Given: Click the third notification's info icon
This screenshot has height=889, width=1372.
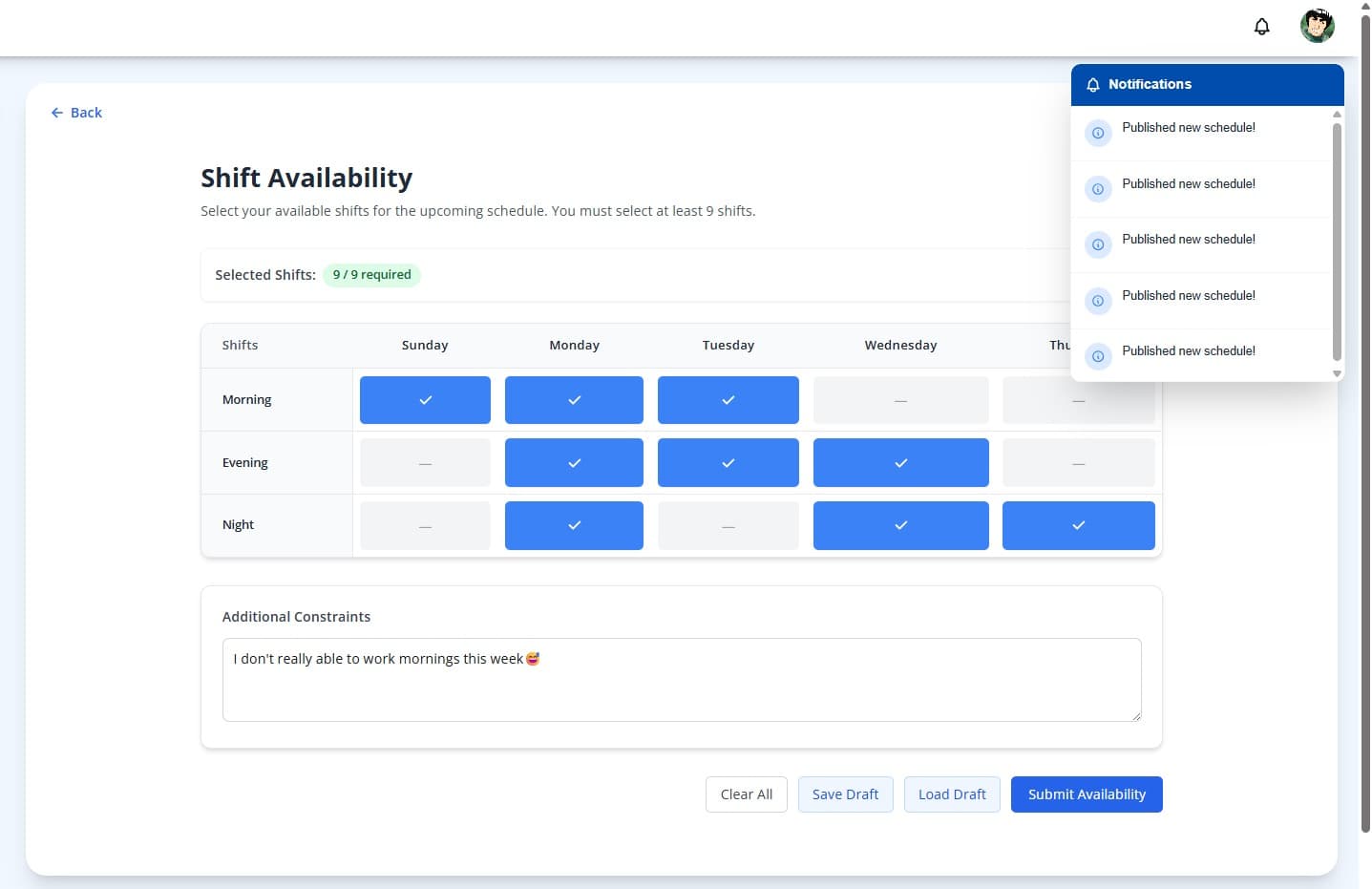Looking at the screenshot, I should (x=1098, y=244).
